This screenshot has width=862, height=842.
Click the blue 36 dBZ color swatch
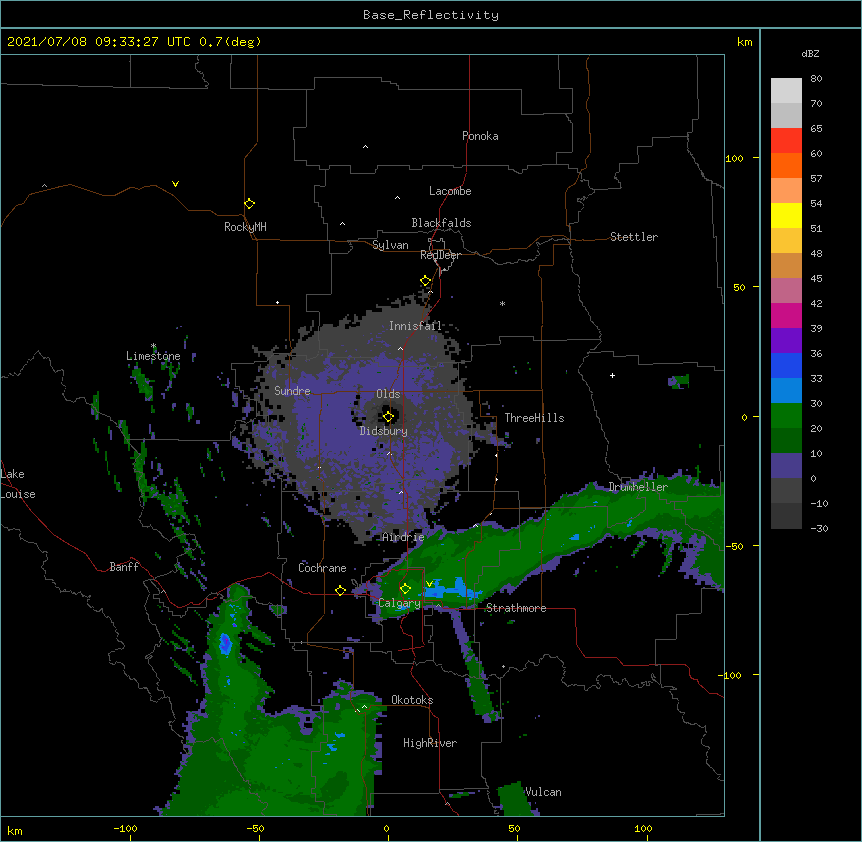click(786, 365)
